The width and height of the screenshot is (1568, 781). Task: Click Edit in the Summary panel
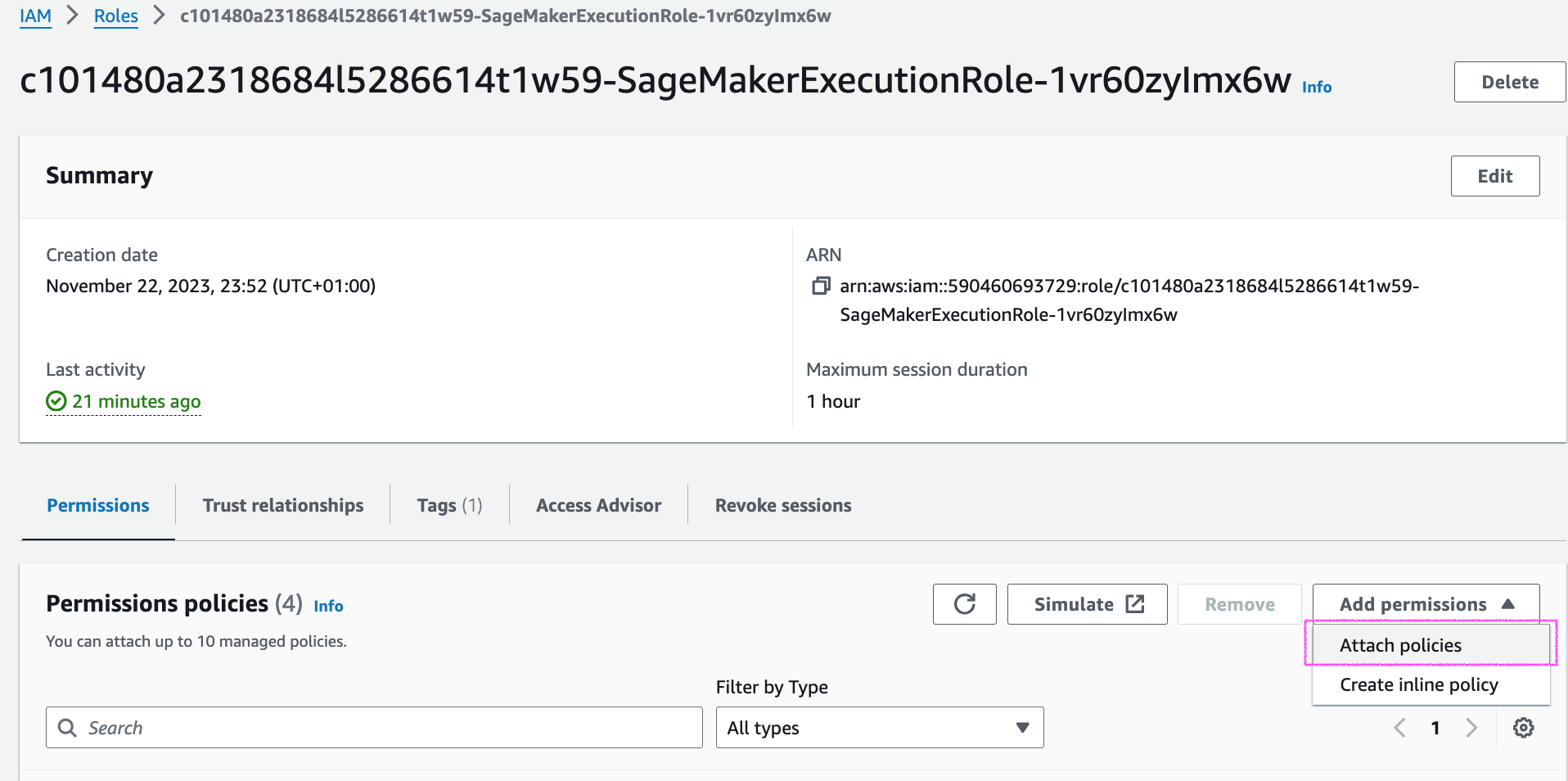coord(1494,176)
